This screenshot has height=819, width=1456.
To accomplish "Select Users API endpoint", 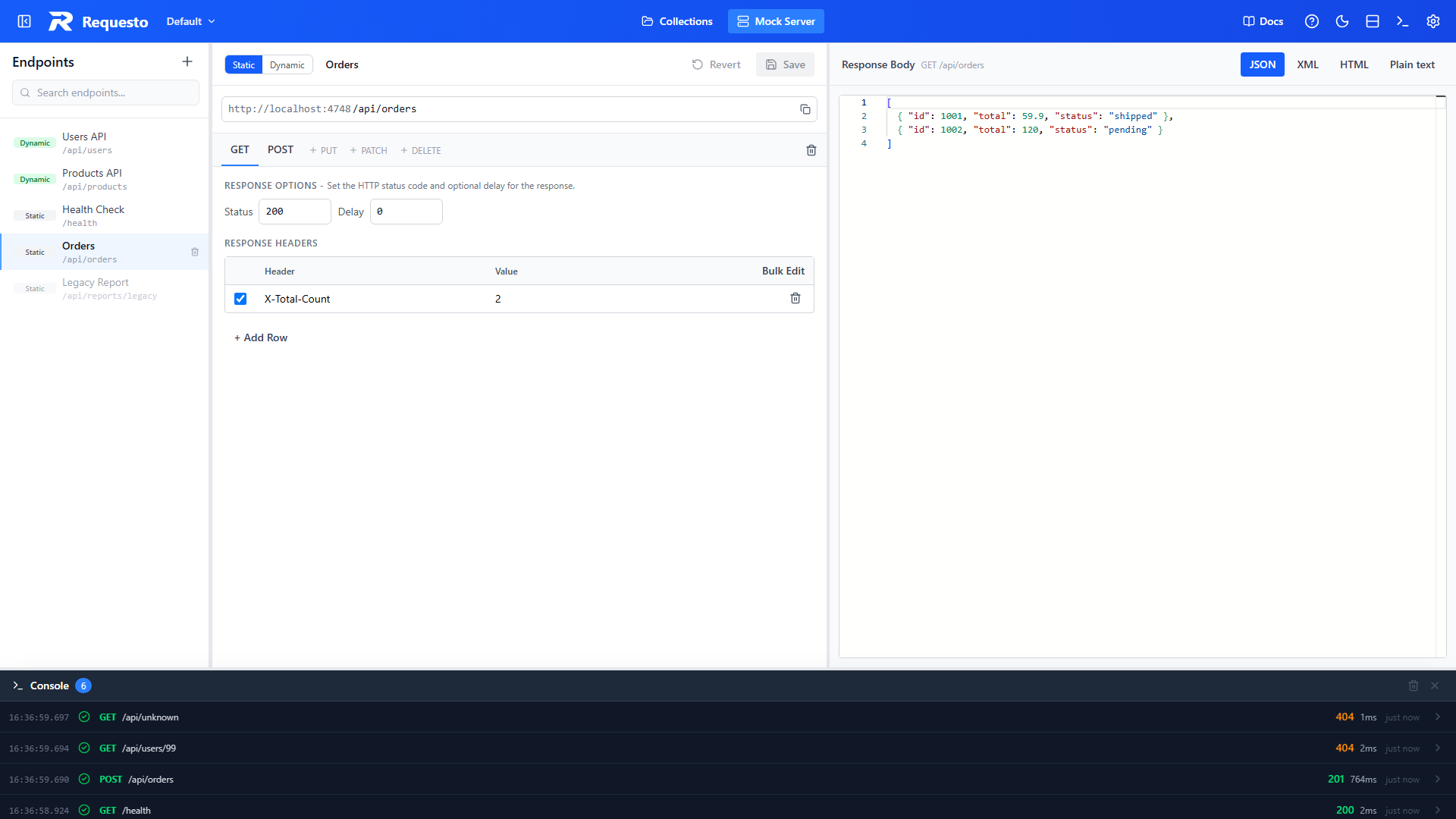I will (104, 143).
